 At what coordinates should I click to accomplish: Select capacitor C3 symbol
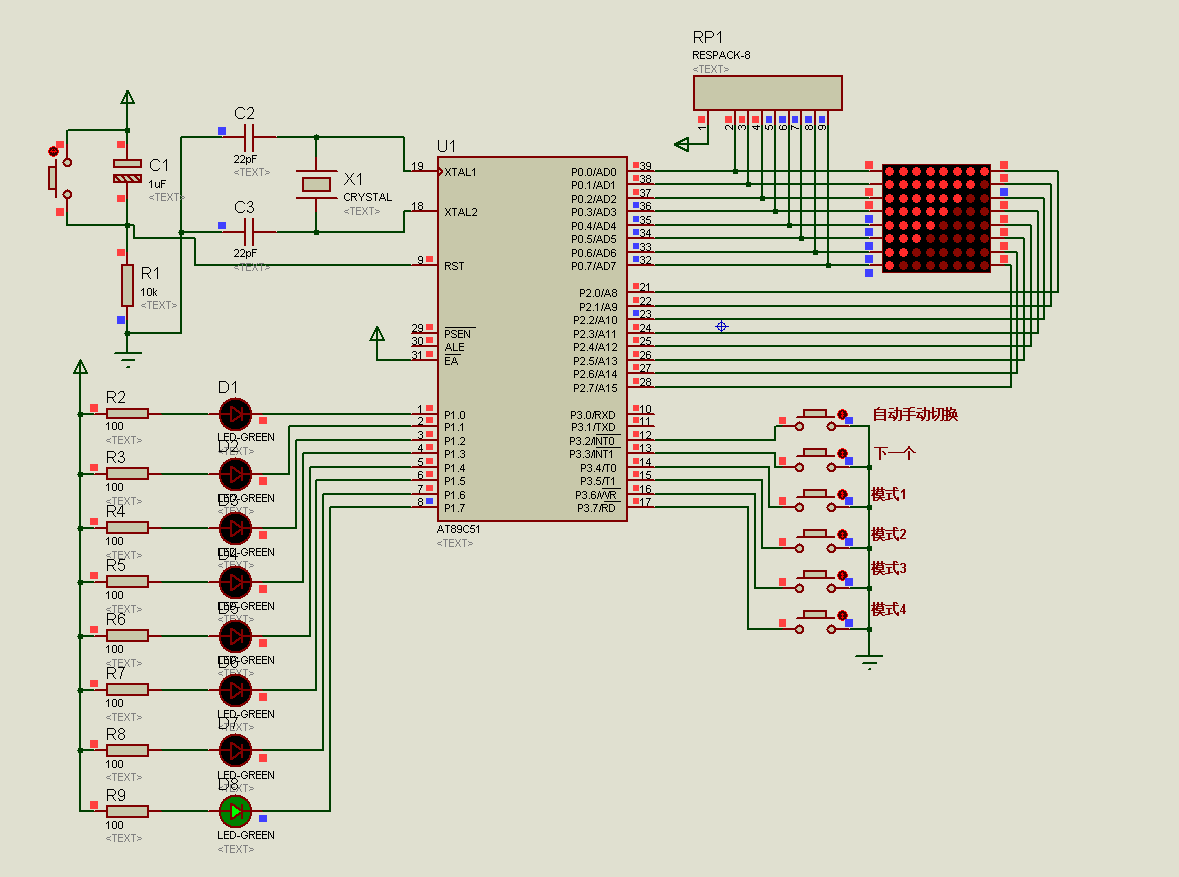pyautogui.click(x=249, y=232)
